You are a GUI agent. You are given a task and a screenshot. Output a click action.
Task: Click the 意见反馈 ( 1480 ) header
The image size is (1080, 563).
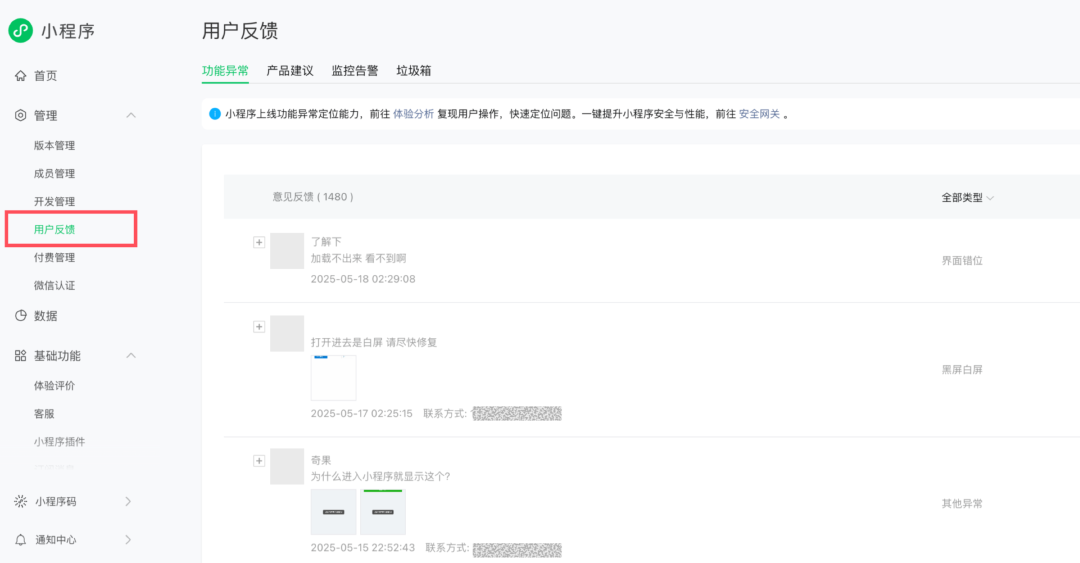coord(313,197)
